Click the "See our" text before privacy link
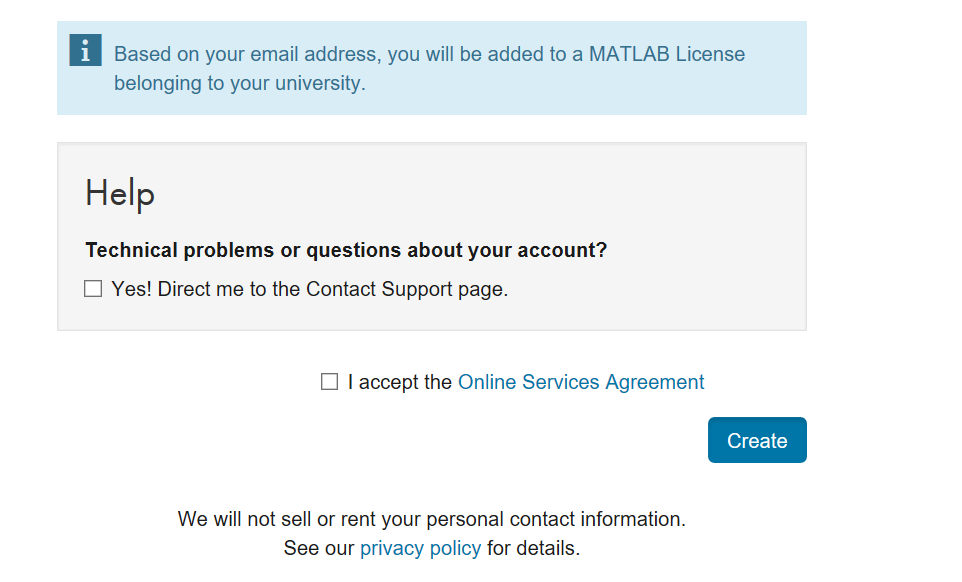This screenshot has height=582, width=962. point(318,548)
